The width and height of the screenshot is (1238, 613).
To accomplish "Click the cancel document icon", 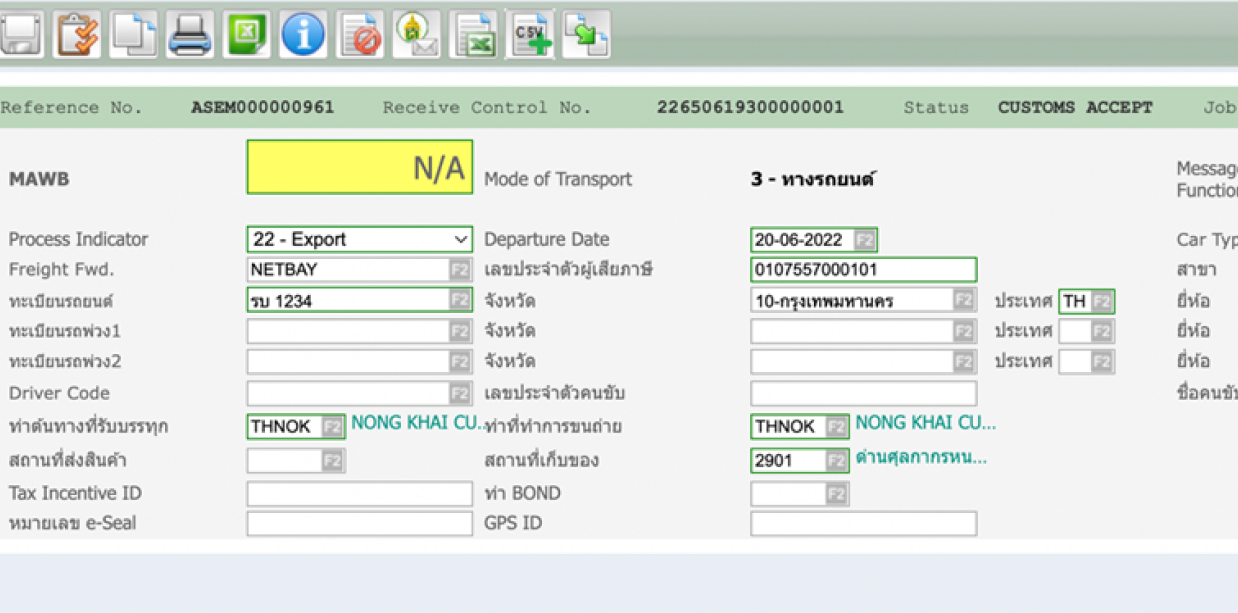I will [360, 35].
